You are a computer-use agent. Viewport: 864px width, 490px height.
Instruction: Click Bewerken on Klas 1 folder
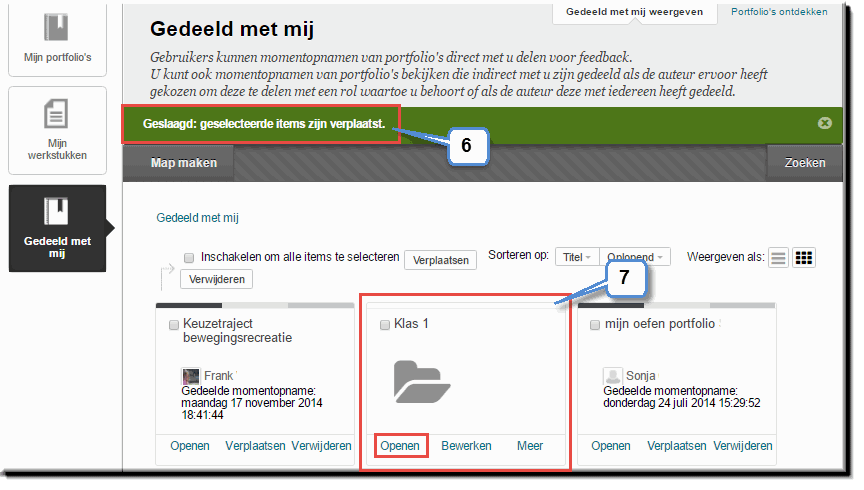(466, 445)
